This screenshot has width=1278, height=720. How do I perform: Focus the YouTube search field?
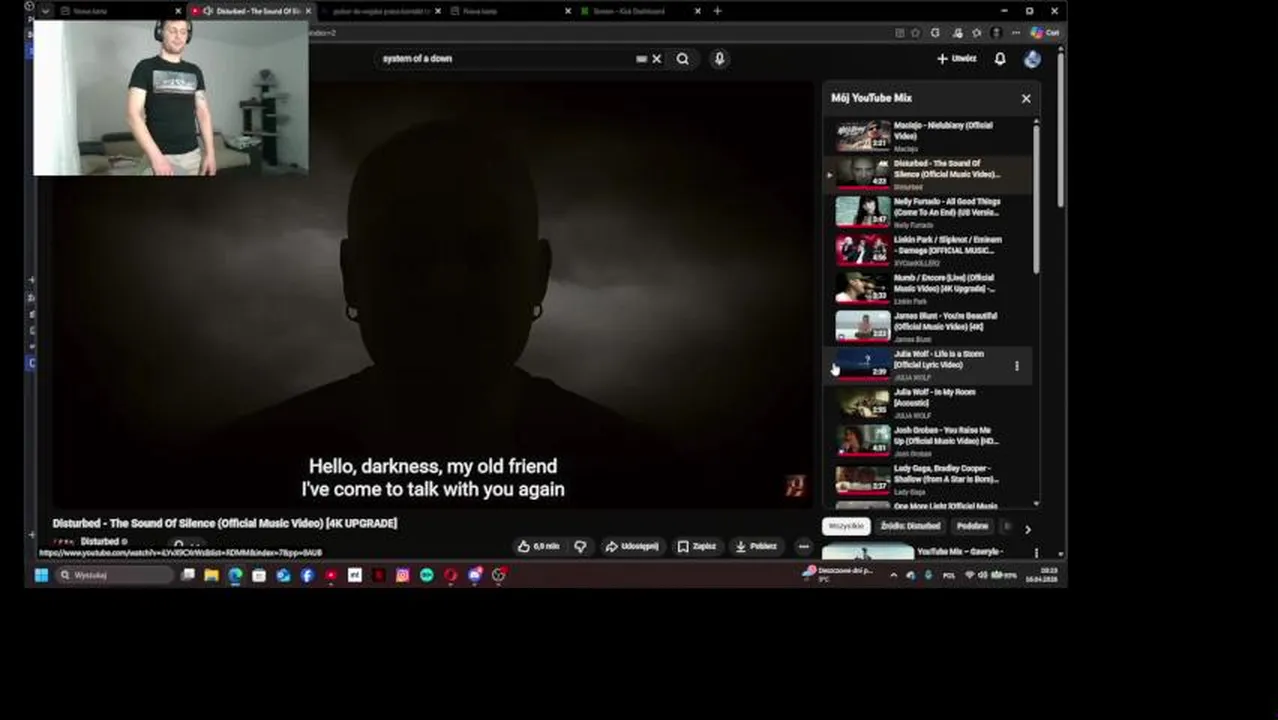(505, 59)
